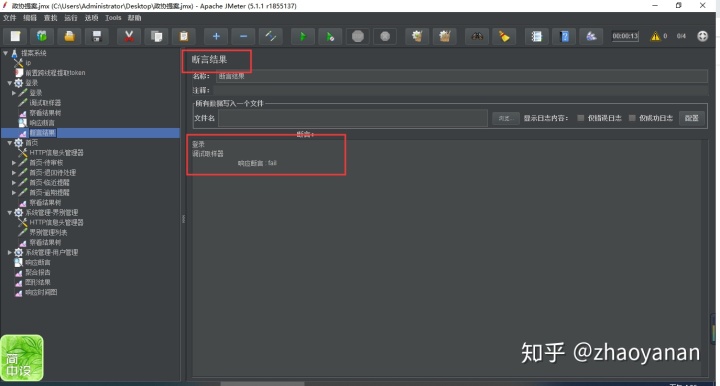Click the Stop test toolbar icon
This screenshot has height=386, width=720.
358,36
